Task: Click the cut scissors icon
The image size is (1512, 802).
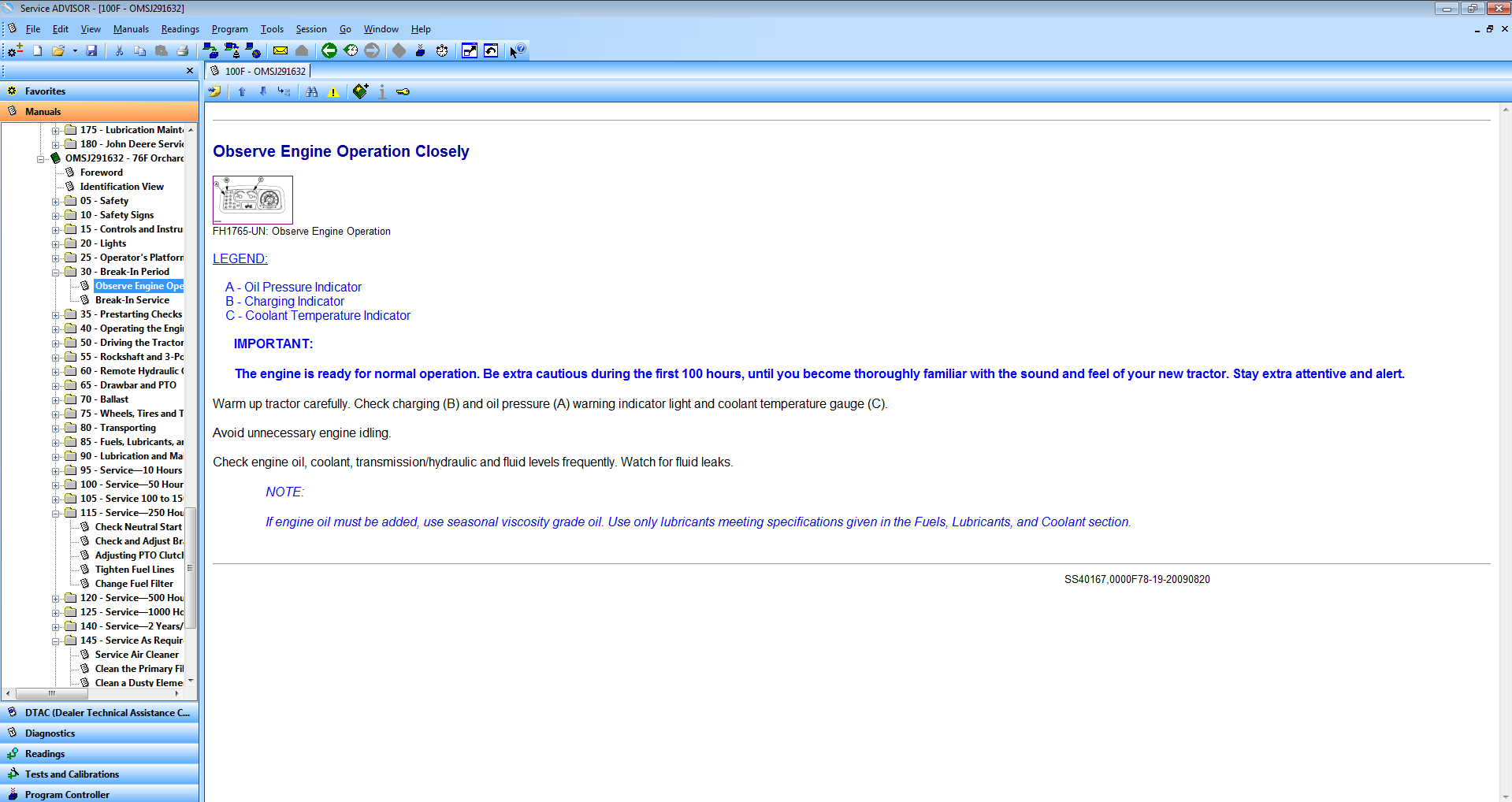Action: pyautogui.click(x=119, y=50)
